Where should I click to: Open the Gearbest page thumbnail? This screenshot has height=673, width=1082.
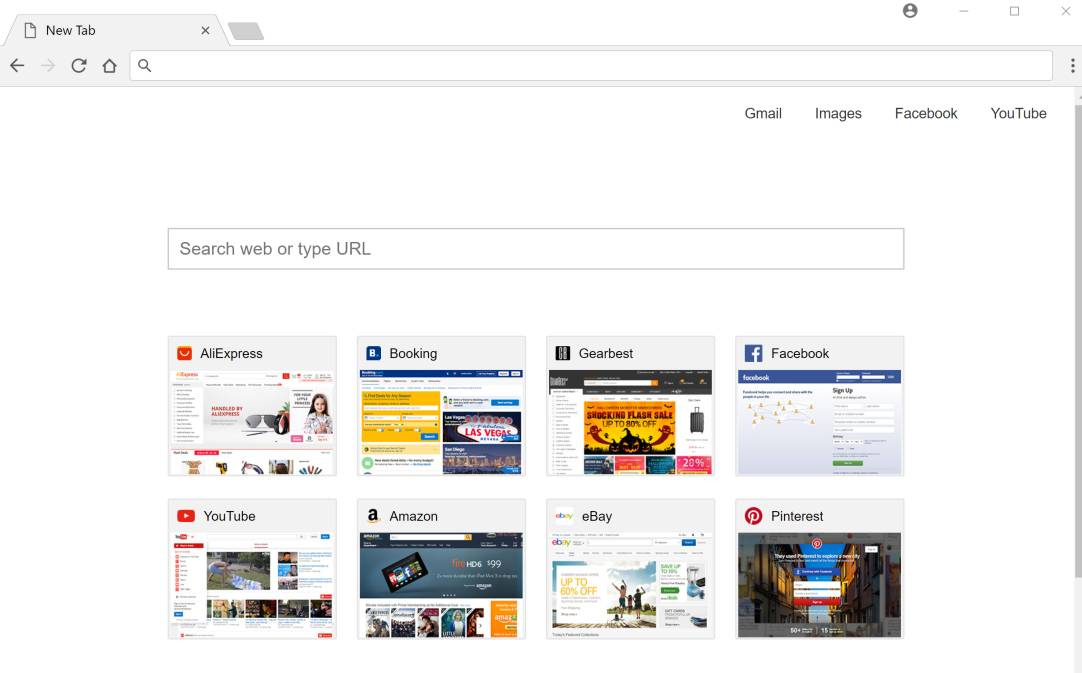click(x=631, y=422)
